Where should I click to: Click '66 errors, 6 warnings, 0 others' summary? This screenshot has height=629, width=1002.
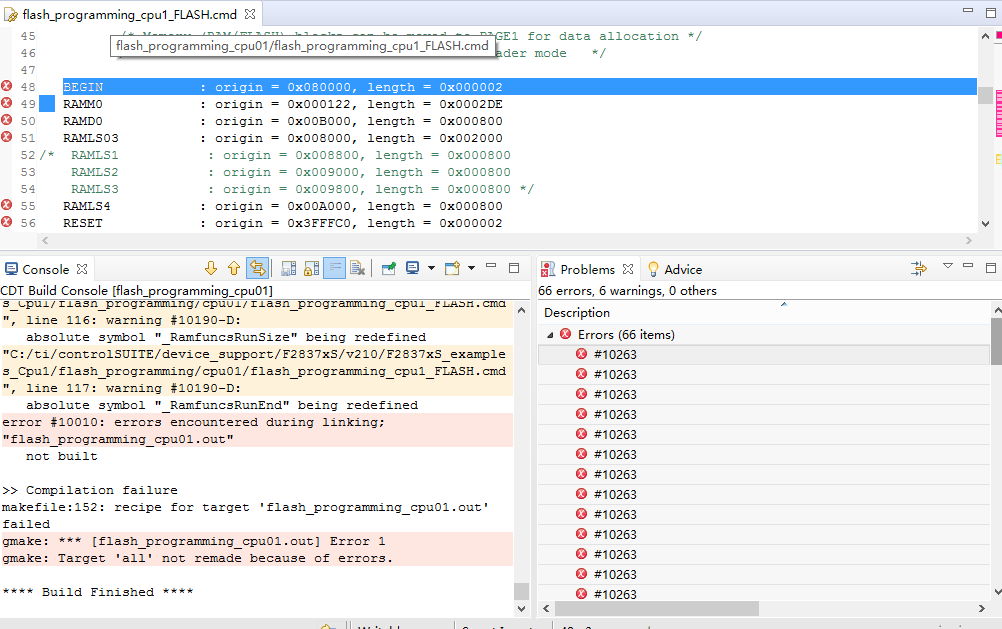coord(627,291)
